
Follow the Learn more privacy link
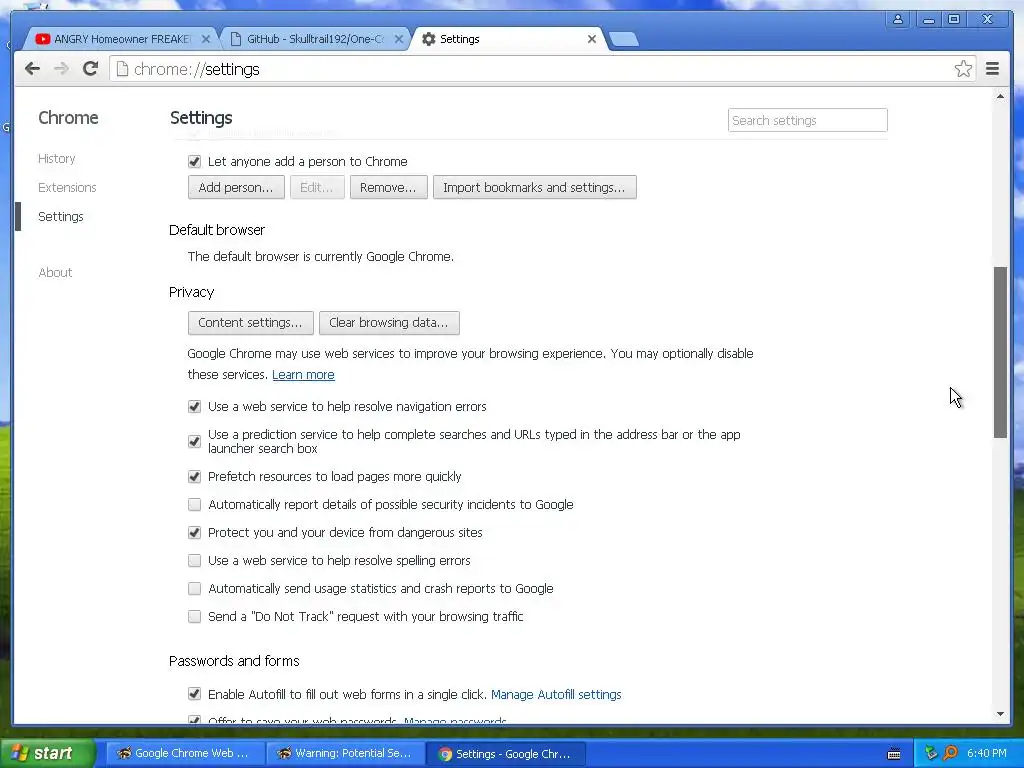[x=303, y=375]
